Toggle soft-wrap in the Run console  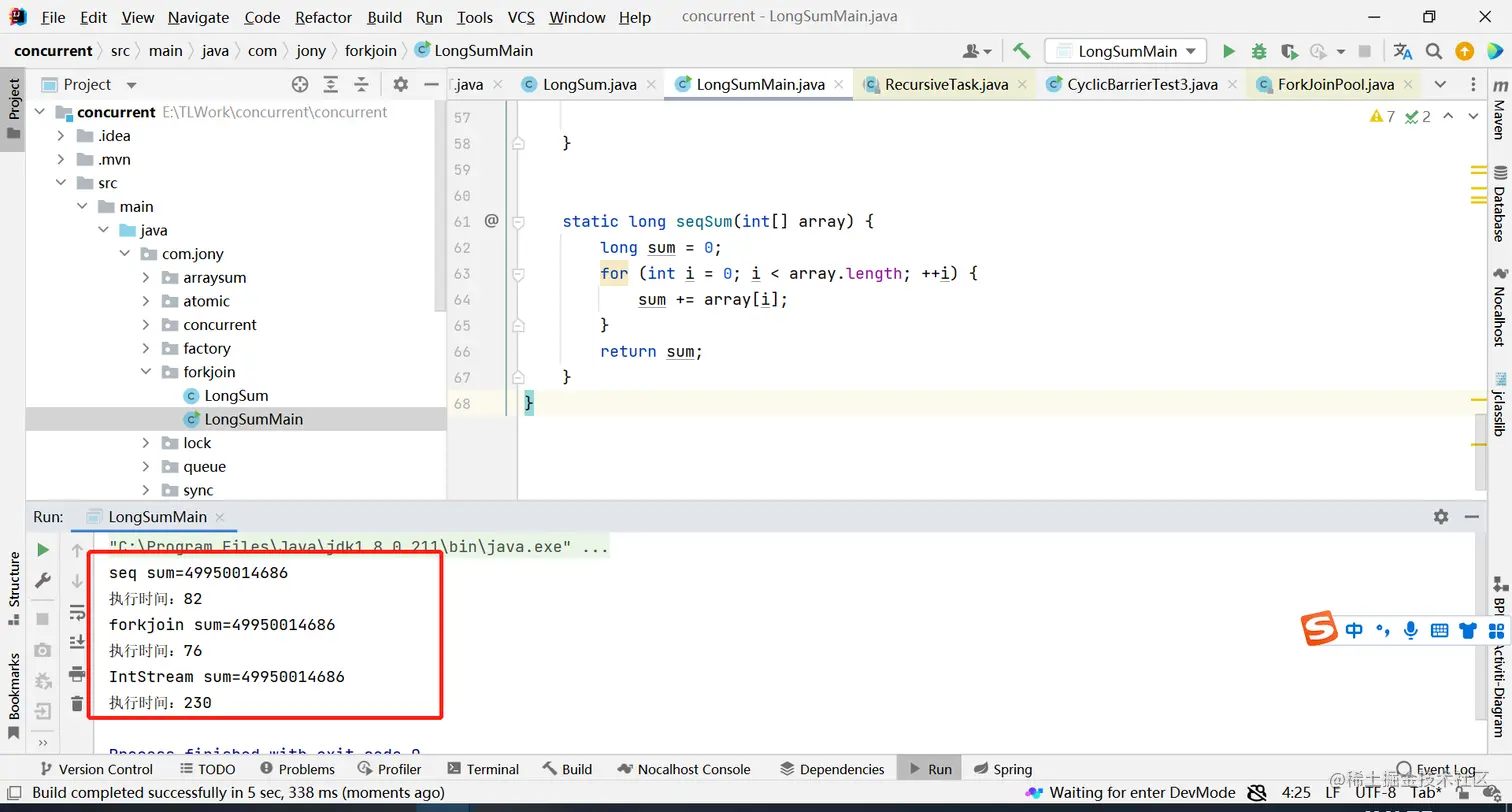tap(77, 612)
